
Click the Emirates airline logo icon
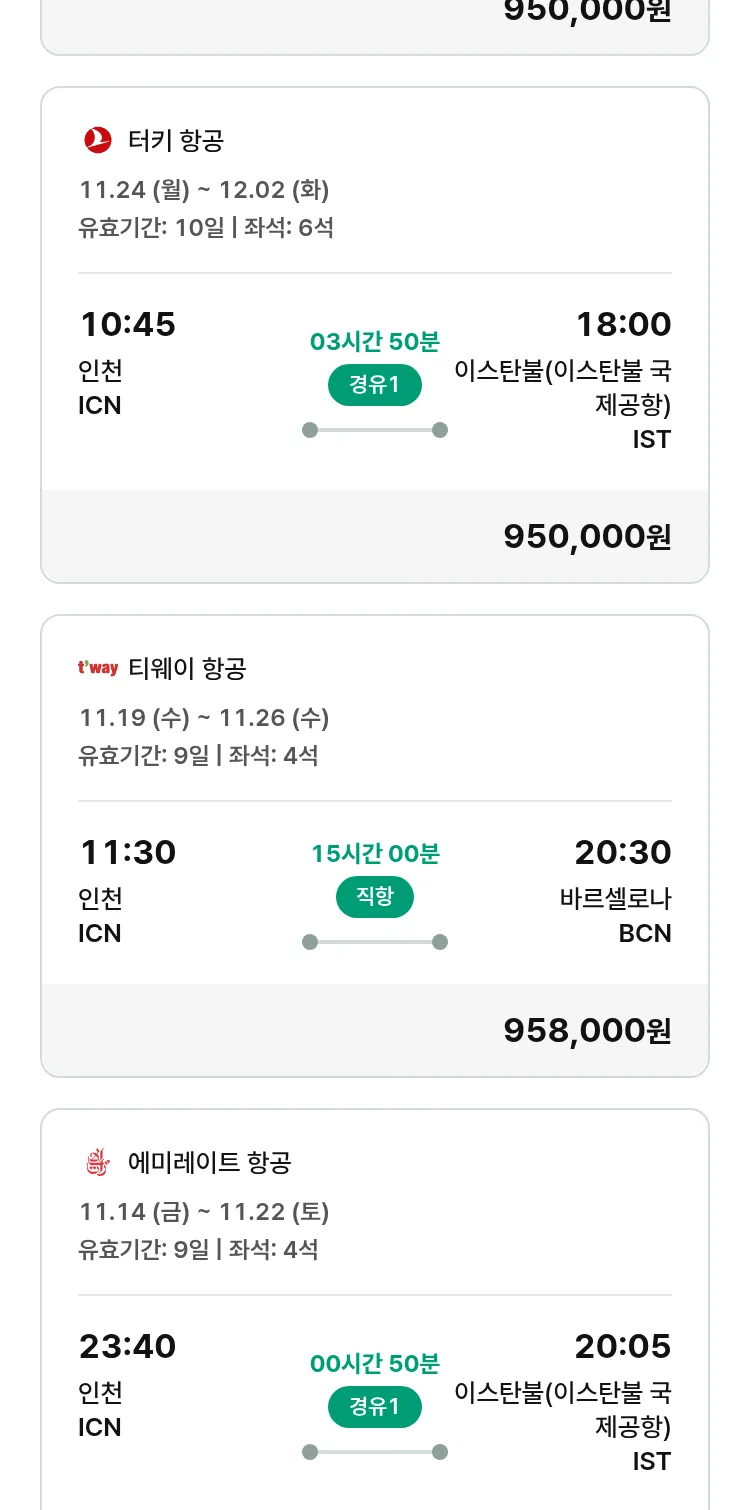[x=97, y=1162]
